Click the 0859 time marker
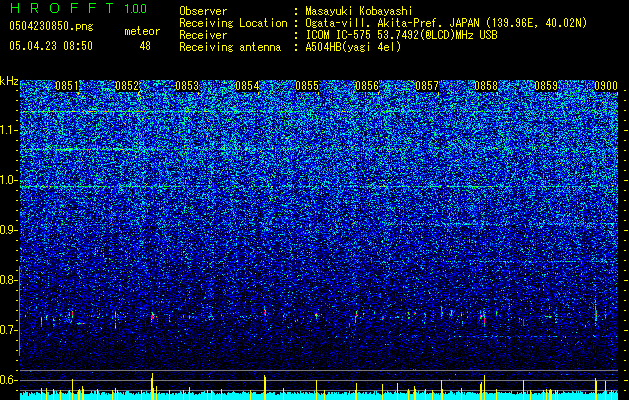 (x=546, y=86)
